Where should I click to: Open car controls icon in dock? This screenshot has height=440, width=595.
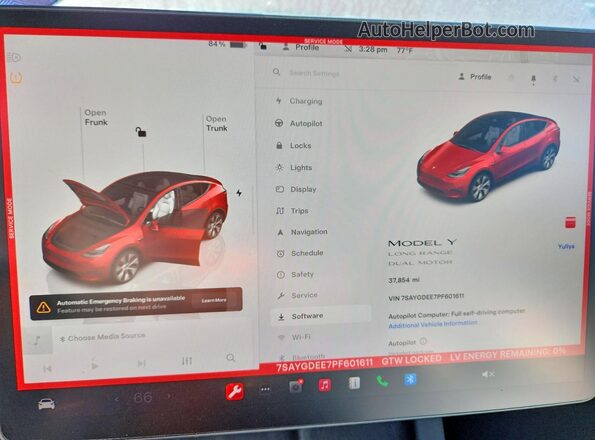(x=46, y=404)
